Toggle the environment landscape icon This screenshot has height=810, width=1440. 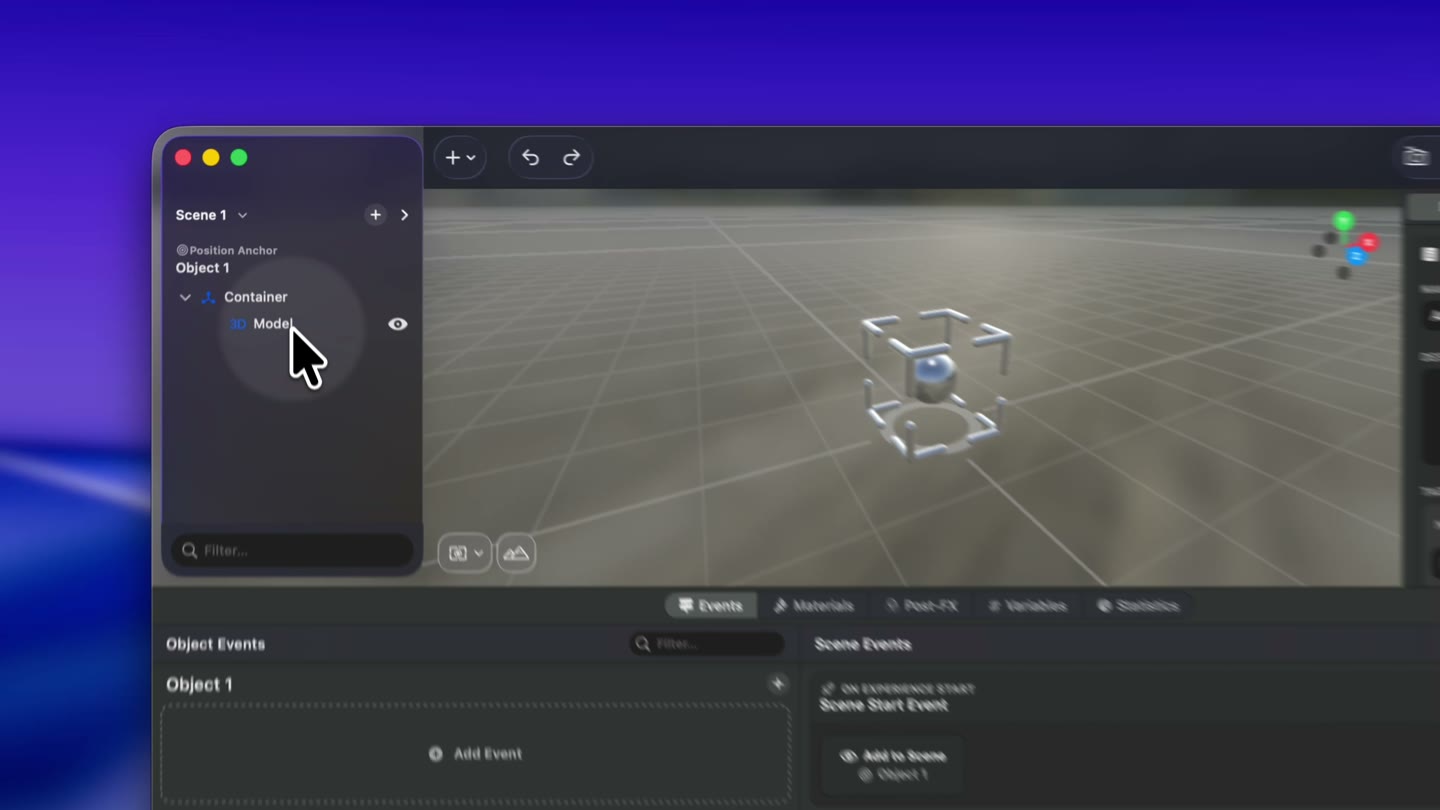pyautogui.click(x=516, y=553)
